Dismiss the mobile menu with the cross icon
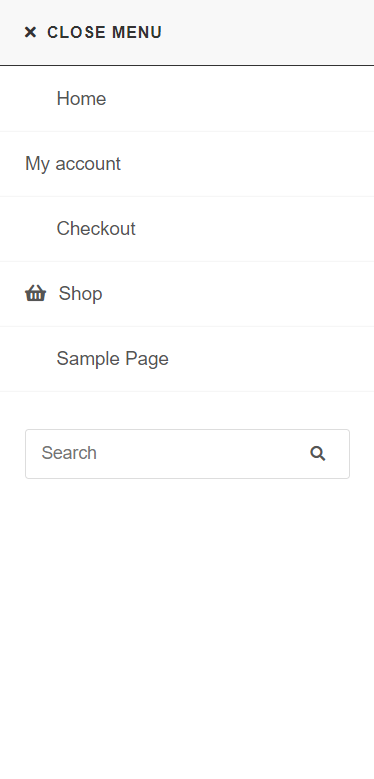The width and height of the screenshot is (374, 779). (x=30, y=32)
